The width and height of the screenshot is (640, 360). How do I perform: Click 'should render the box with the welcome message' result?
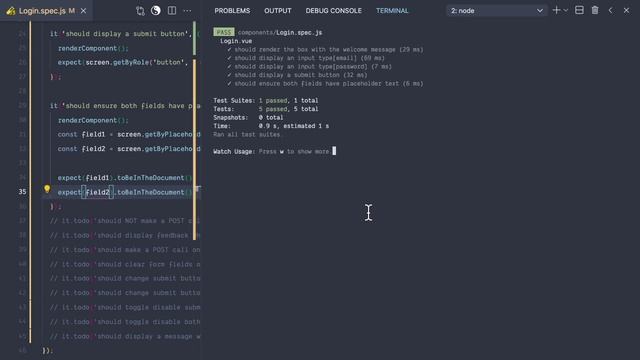coord(325,49)
